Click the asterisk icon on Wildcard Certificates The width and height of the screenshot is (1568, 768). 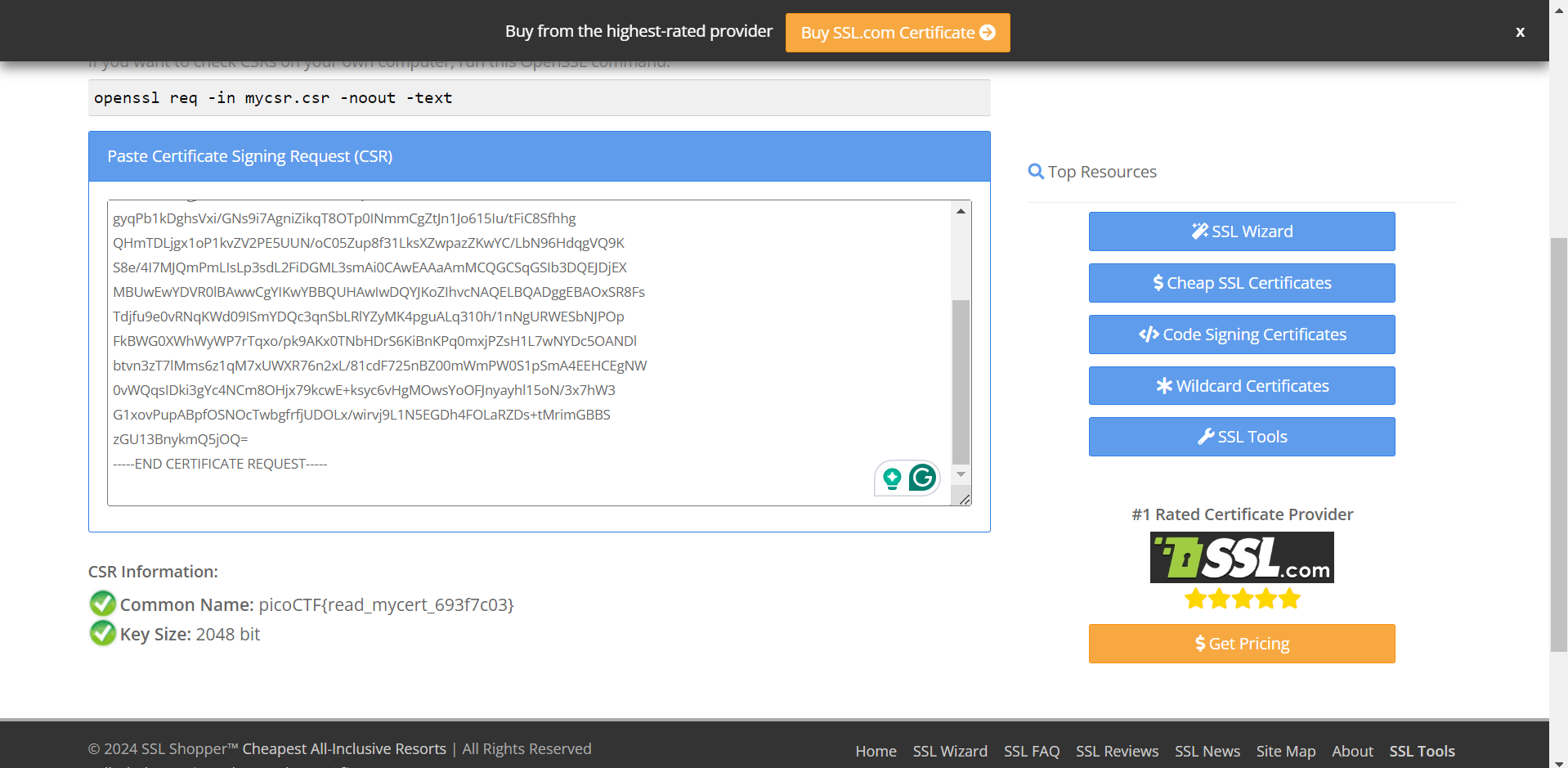coord(1164,386)
